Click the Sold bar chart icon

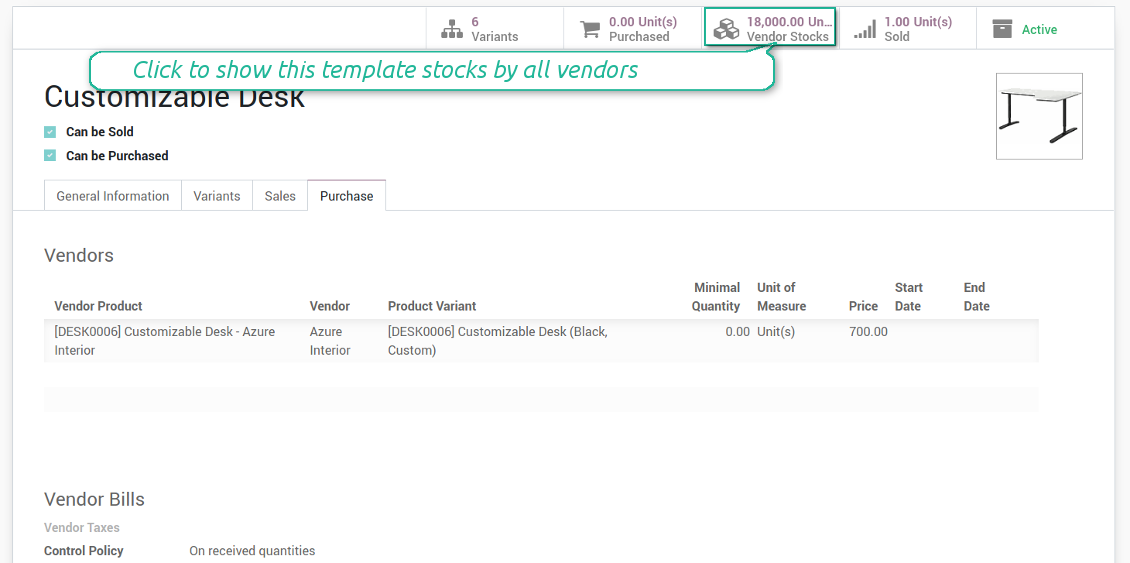(865, 29)
